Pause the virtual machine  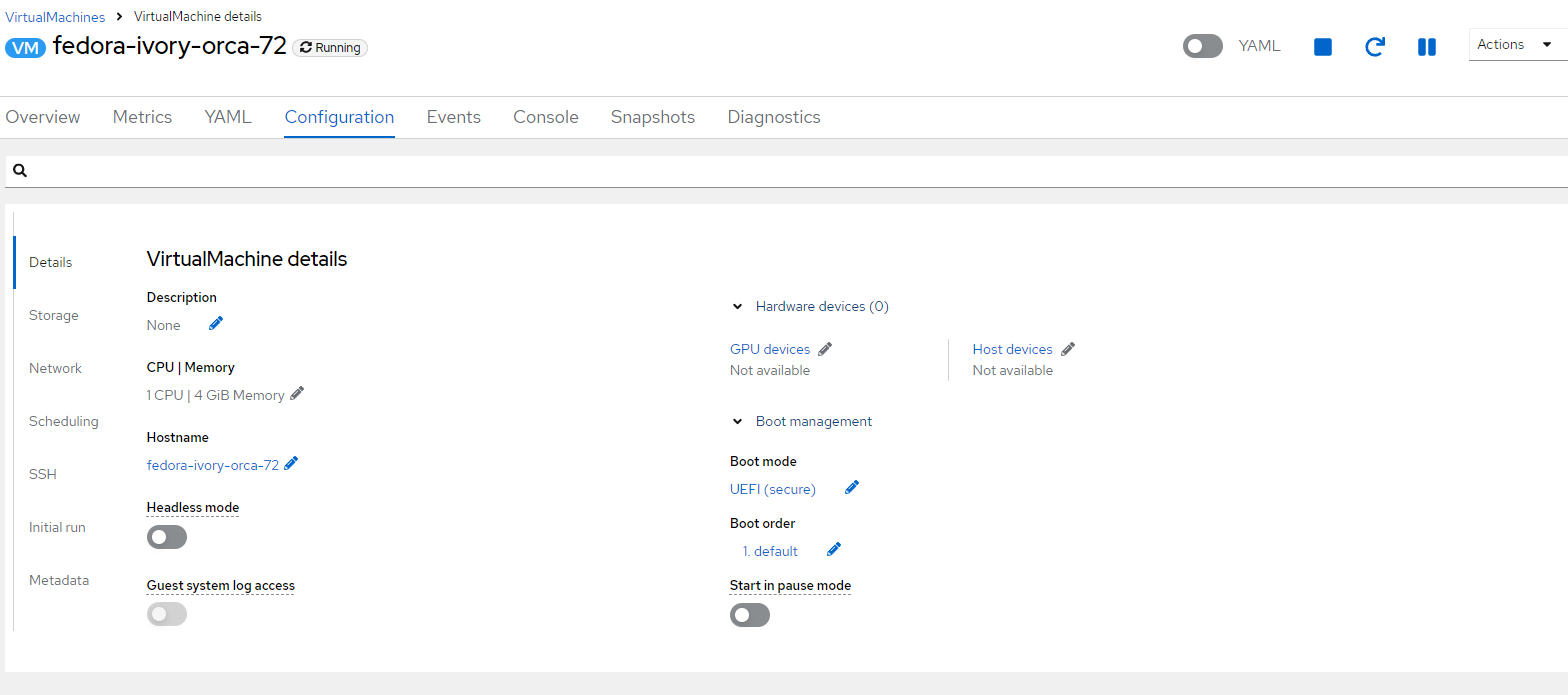(1427, 47)
